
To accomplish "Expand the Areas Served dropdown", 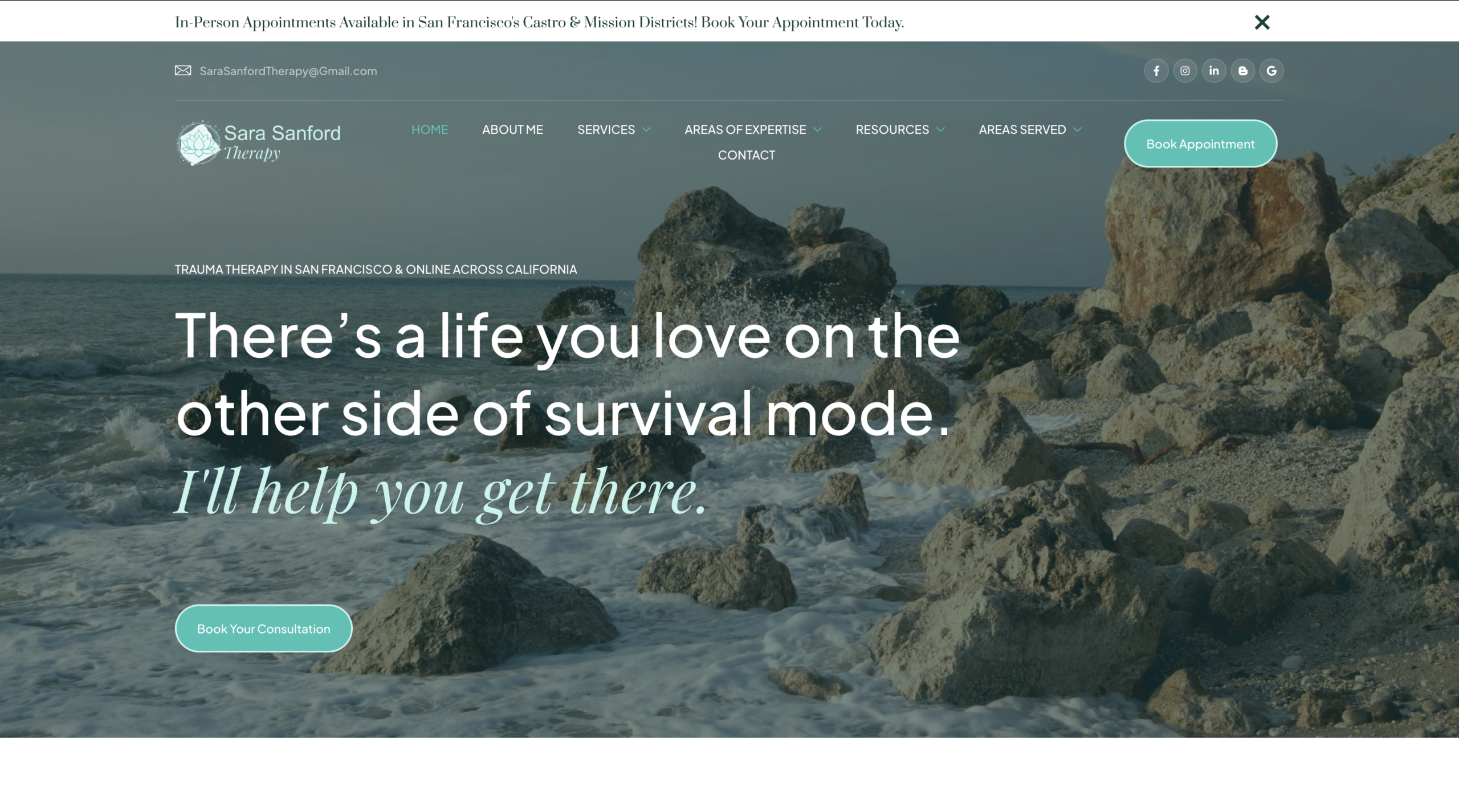I will (x=1030, y=129).
